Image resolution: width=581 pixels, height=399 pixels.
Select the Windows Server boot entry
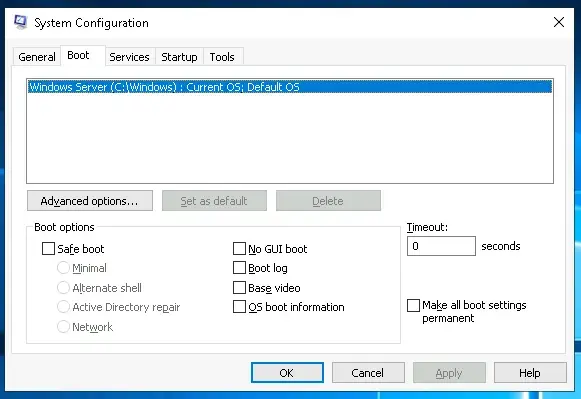coord(290,87)
